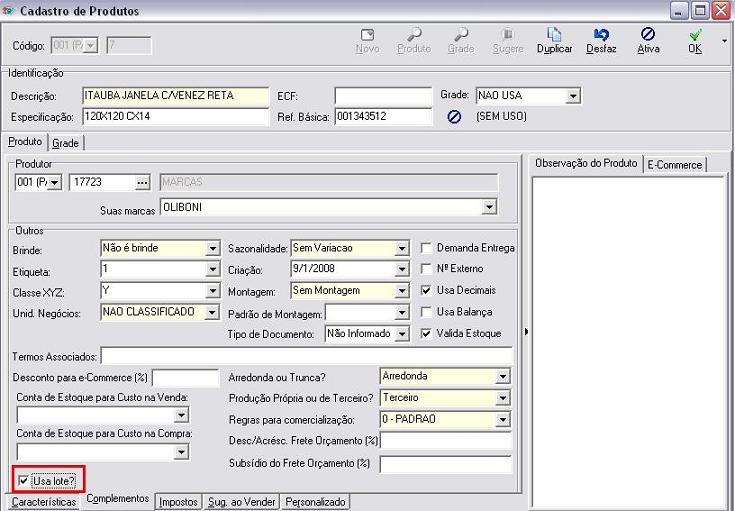735x511 pixels.
Task: Check the Demanda Entrega checkbox
Action: pyautogui.click(x=427, y=248)
